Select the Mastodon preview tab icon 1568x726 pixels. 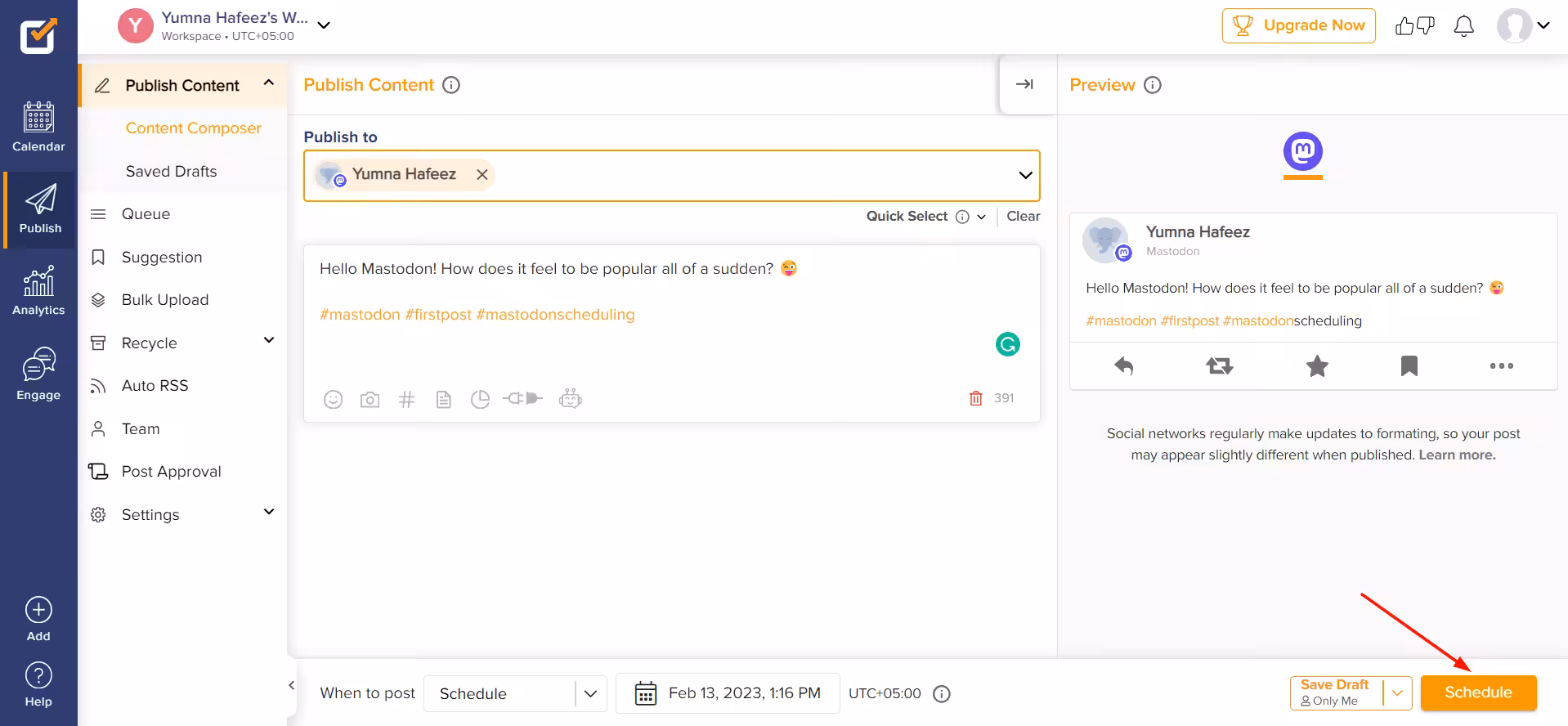point(1303,152)
